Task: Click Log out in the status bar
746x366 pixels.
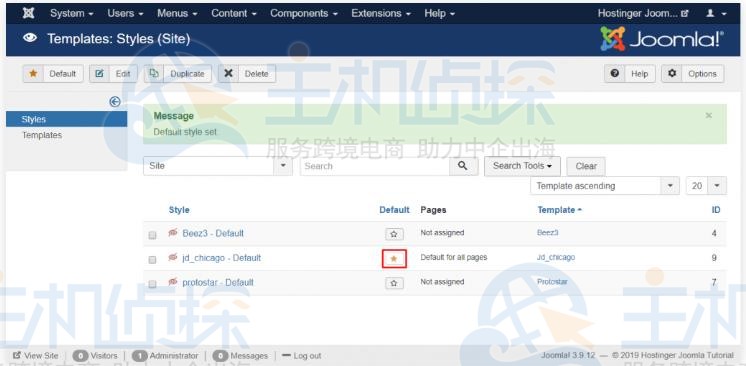Action: pos(302,356)
